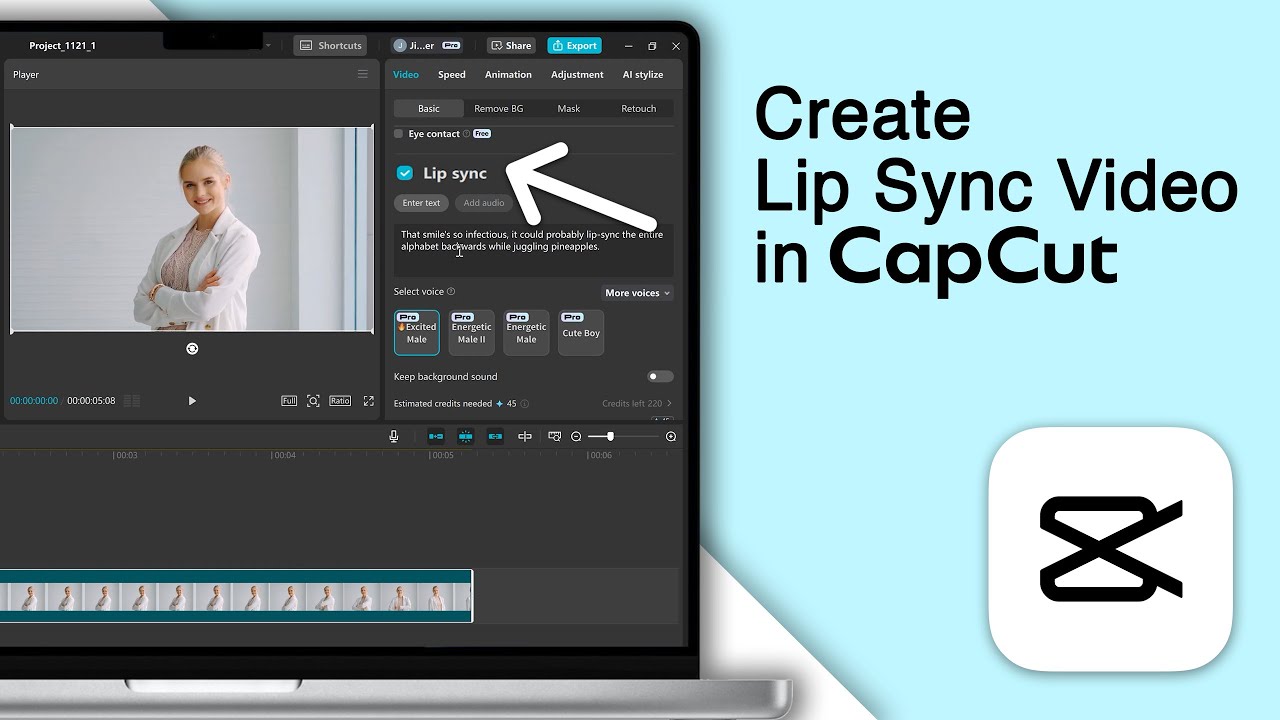The width and height of the screenshot is (1280, 720).
Task: Click the current time 00:00:00:00 readout
Action: (34, 401)
